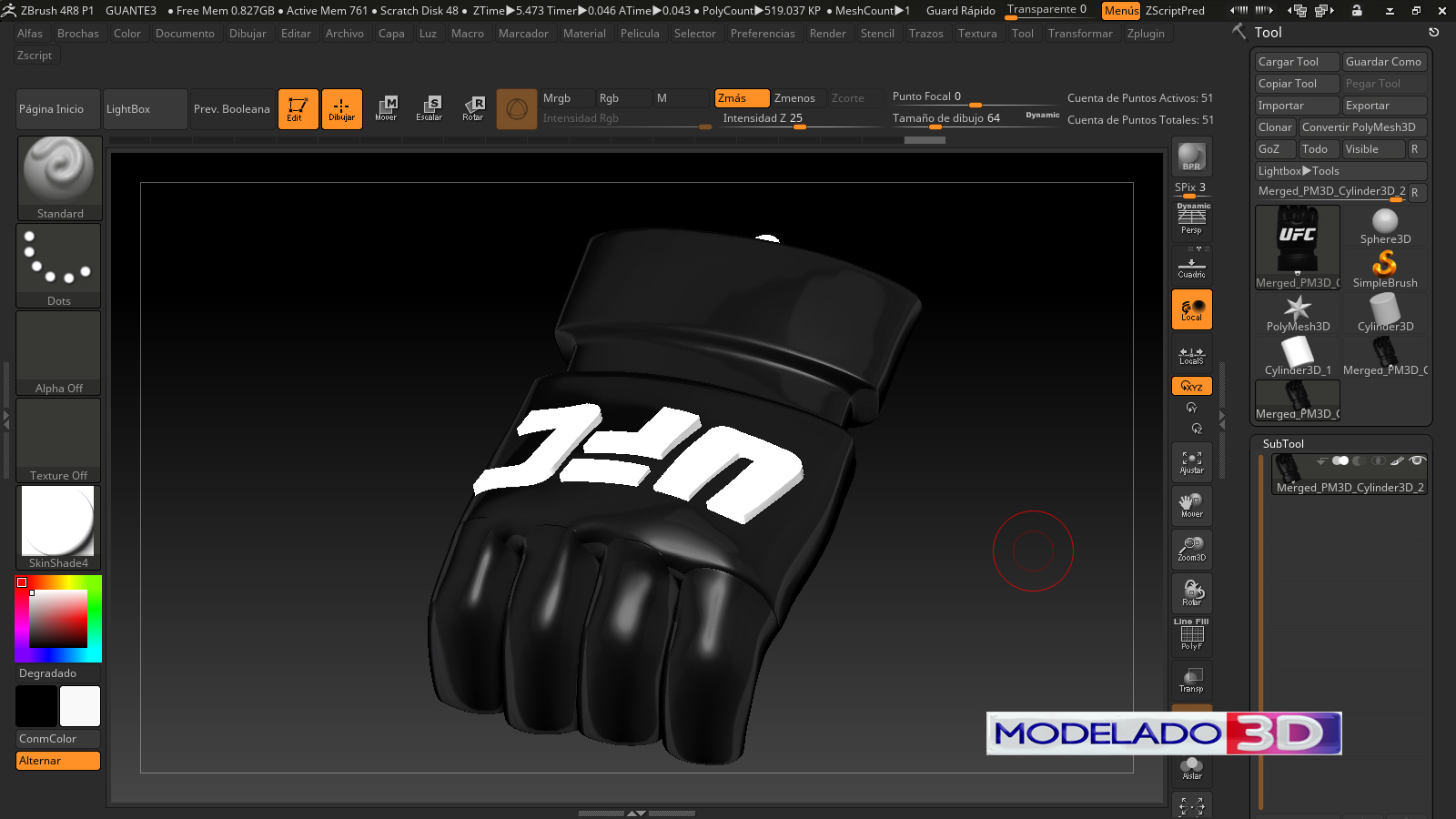Click the Guardar Como button
This screenshot has width=1456, height=819.
[x=1385, y=62]
